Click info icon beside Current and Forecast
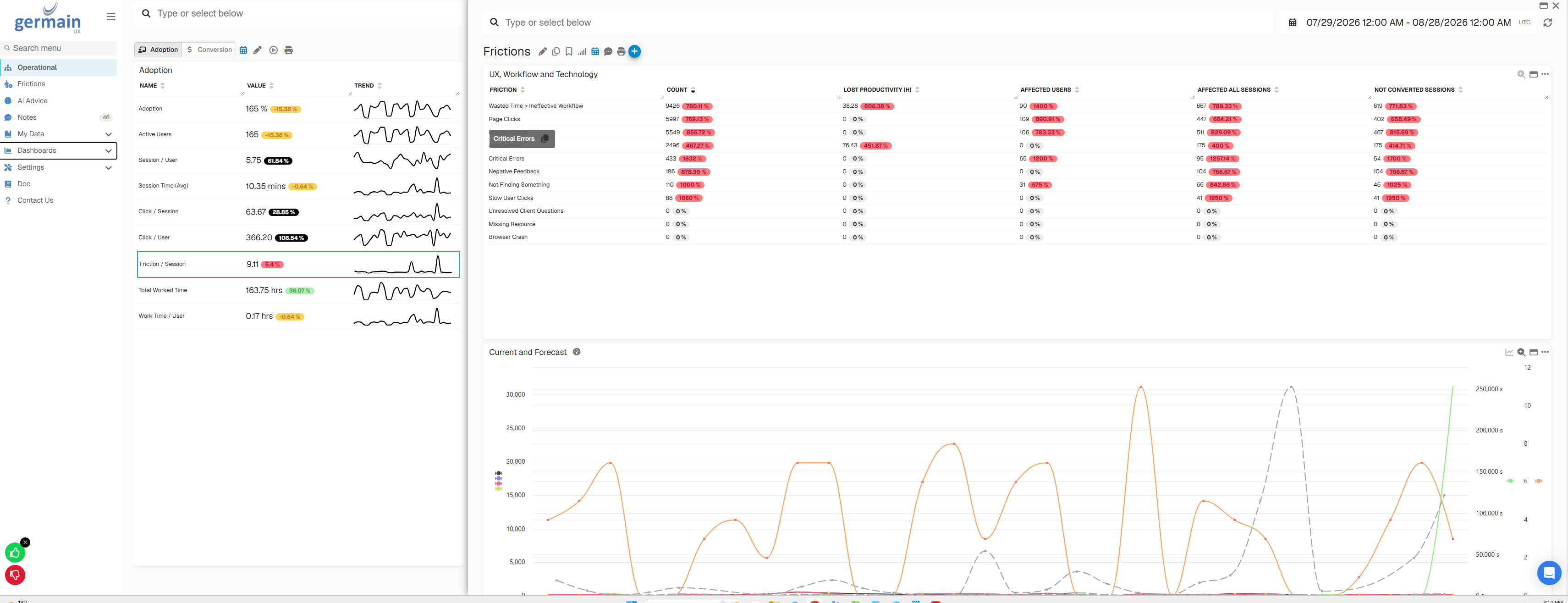The image size is (1568, 603). coord(577,352)
